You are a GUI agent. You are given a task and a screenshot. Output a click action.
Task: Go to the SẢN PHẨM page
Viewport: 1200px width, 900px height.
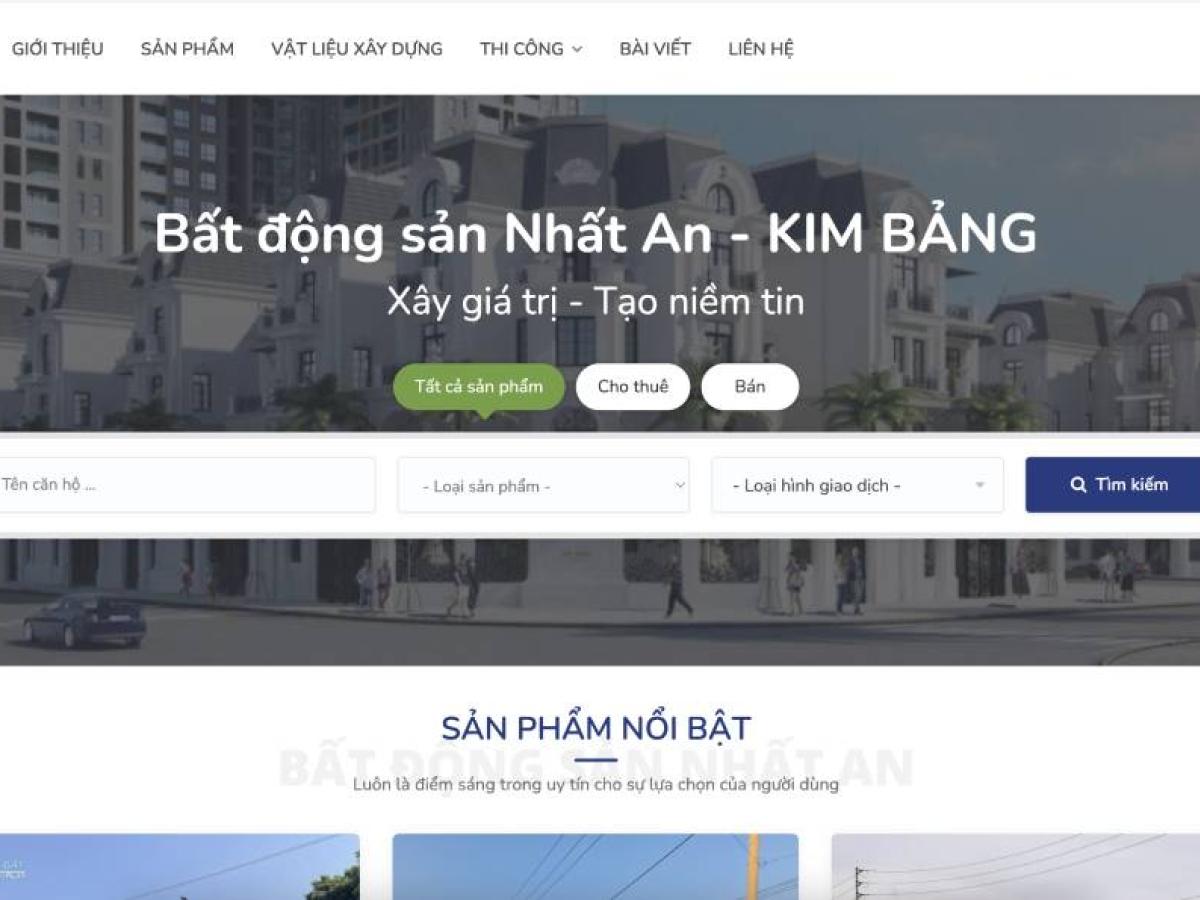[x=187, y=48]
